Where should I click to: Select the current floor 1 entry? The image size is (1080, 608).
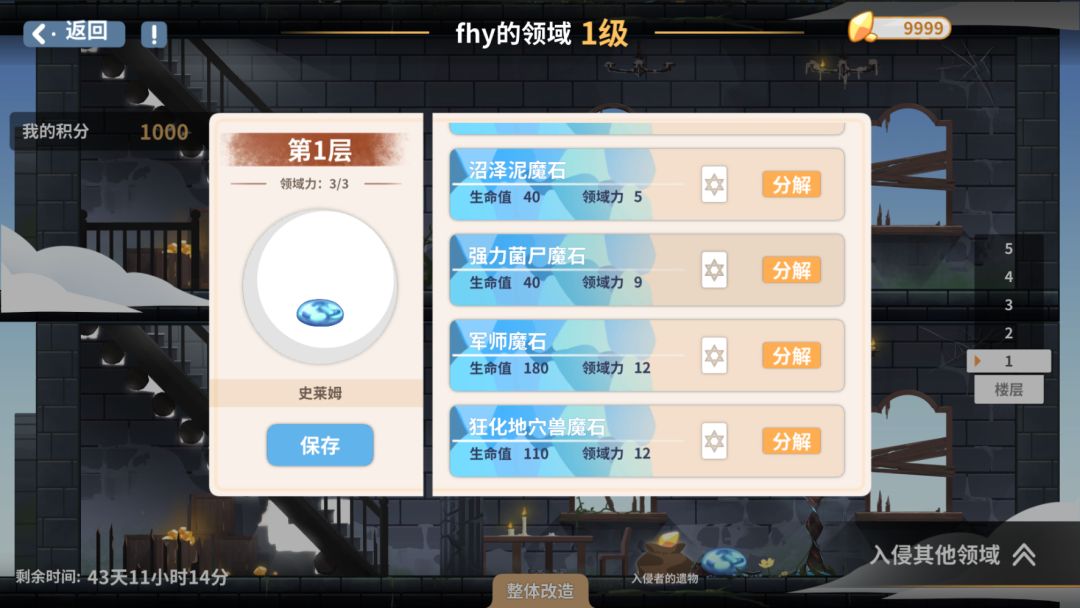1008,361
